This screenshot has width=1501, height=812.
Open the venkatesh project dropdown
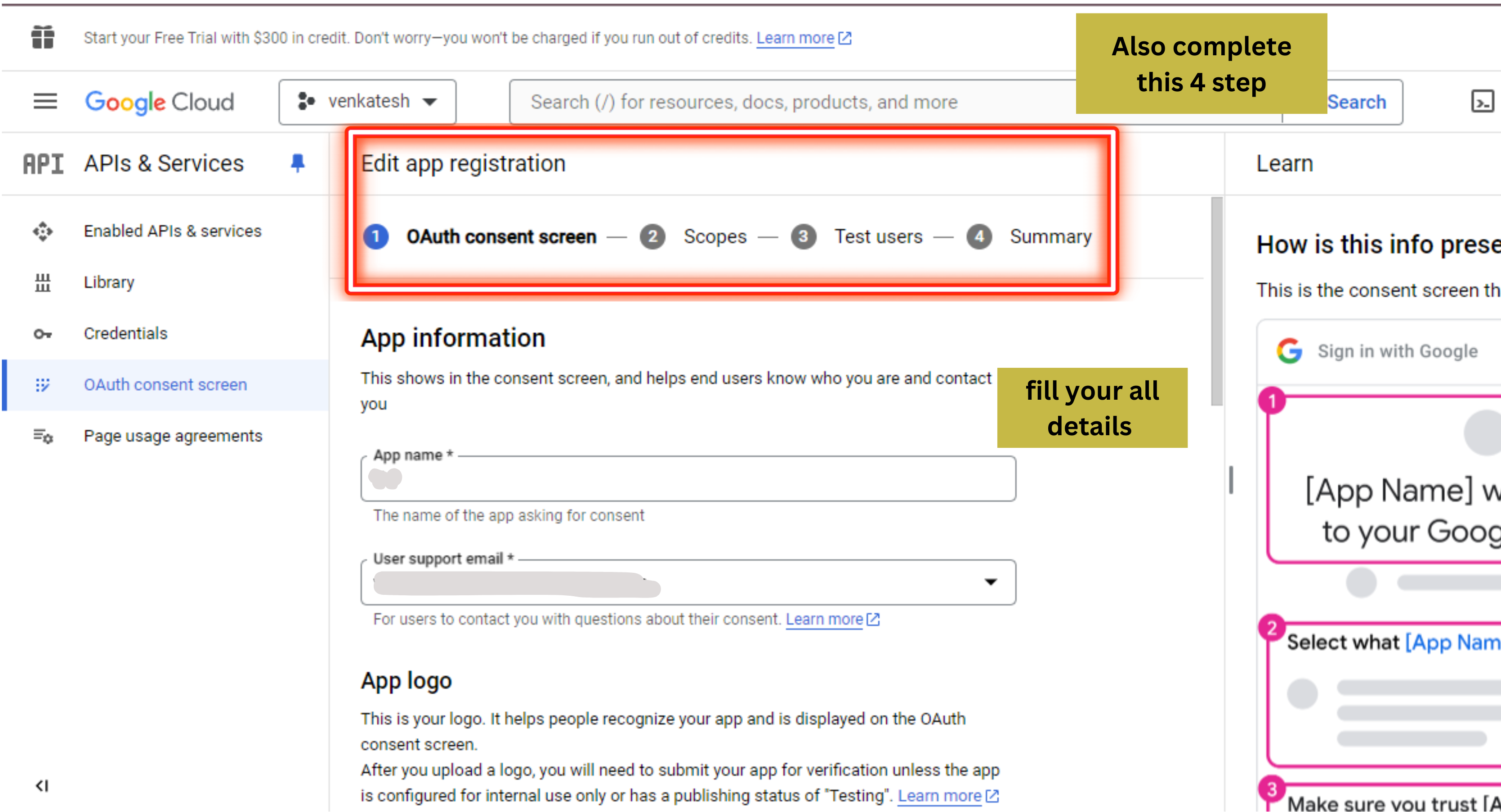tap(367, 102)
